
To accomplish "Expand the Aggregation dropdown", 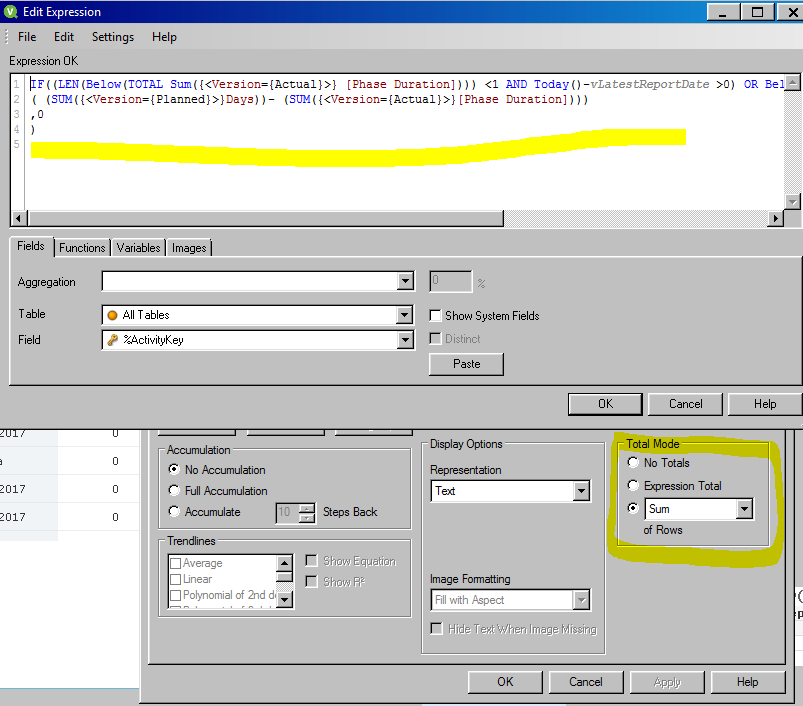I will tap(405, 281).
